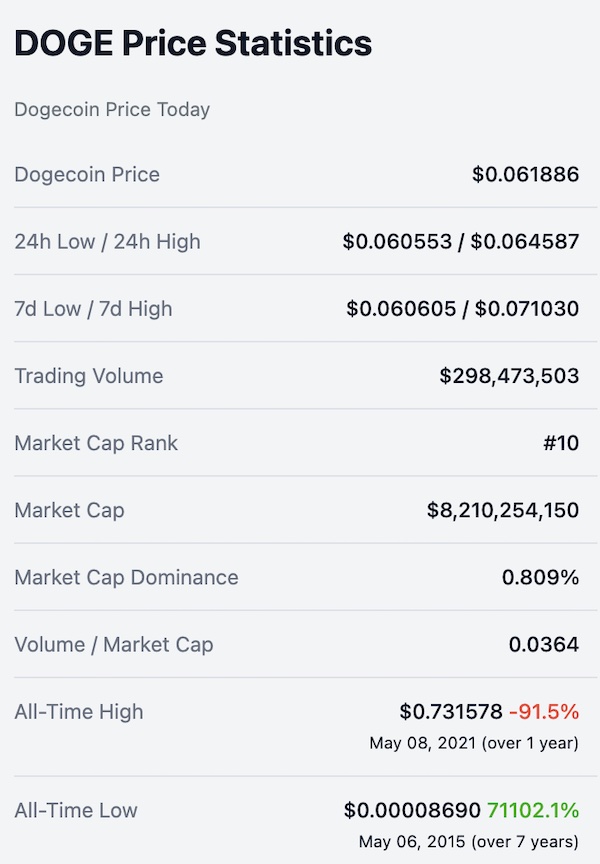Screen dimensions: 600x864
Task: Select the 0.809% dominance value
Action: pyautogui.click(x=540, y=577)
